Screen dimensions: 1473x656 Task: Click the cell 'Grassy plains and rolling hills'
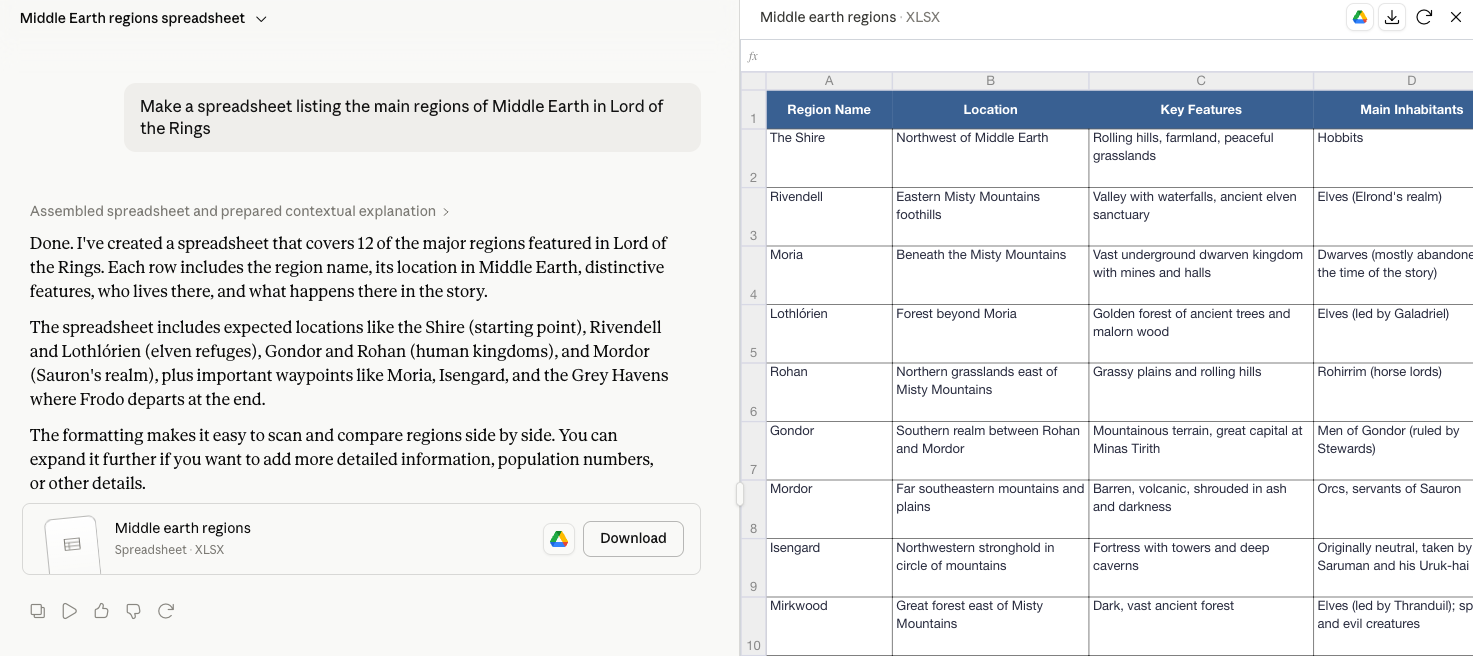point(1201,392)
